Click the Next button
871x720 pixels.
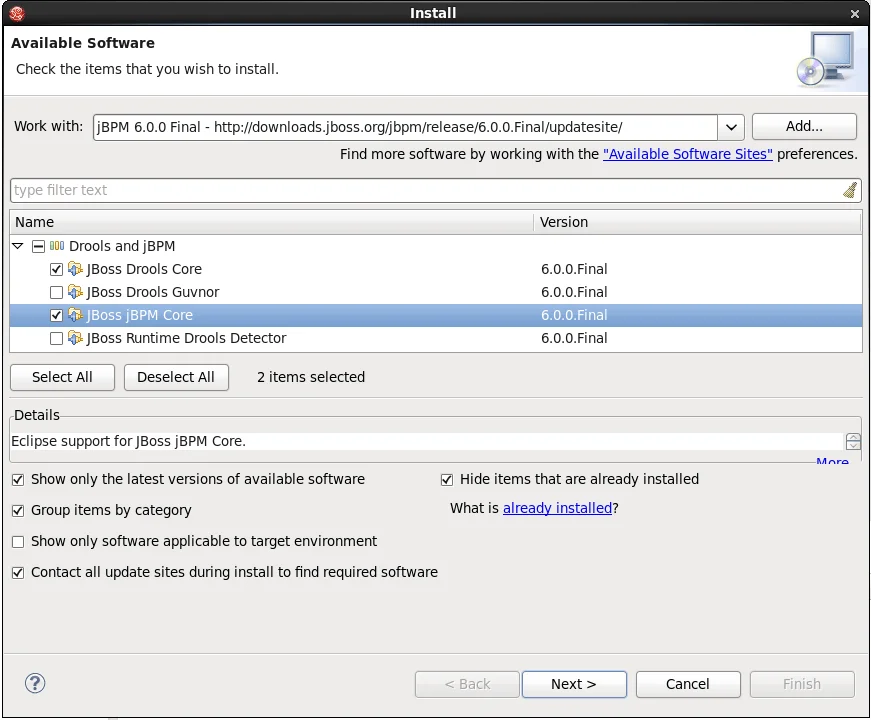tap(574, 684)
